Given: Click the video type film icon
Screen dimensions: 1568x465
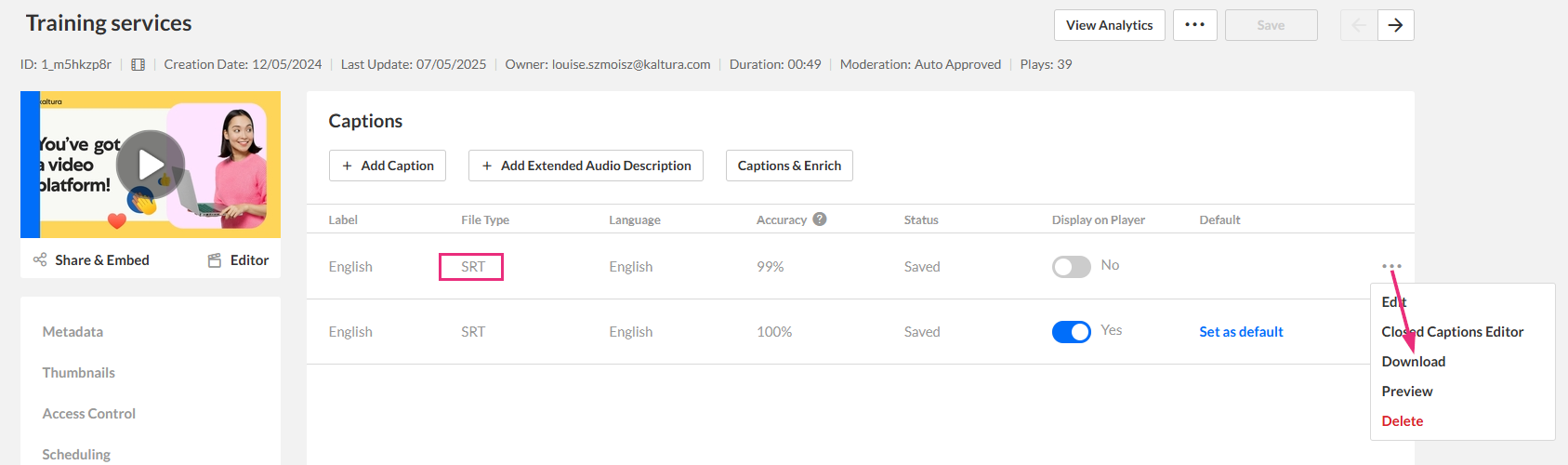Looking at the screenshot, I should [x=138, y=64].
